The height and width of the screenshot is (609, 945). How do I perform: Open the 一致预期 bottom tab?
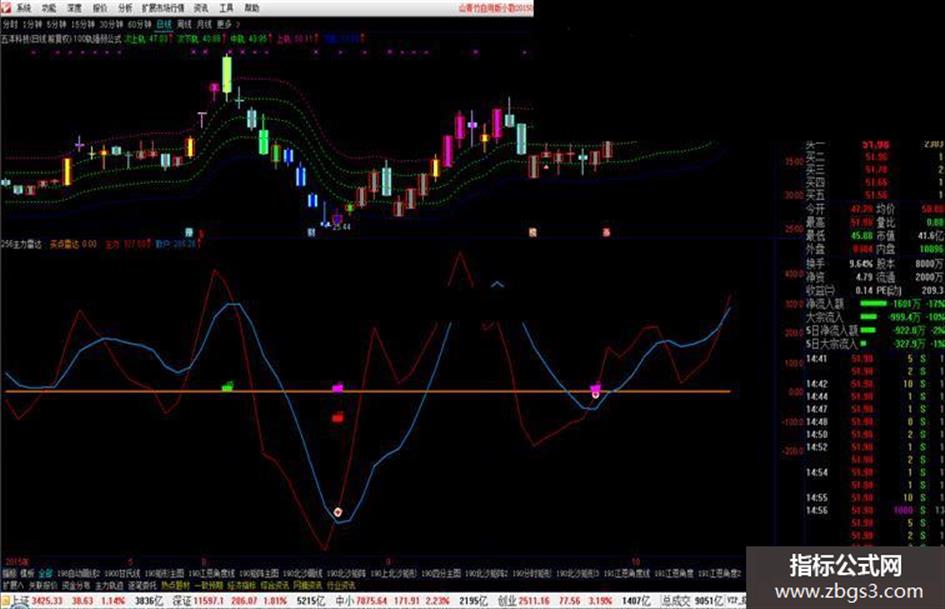[x=209, y=585]
